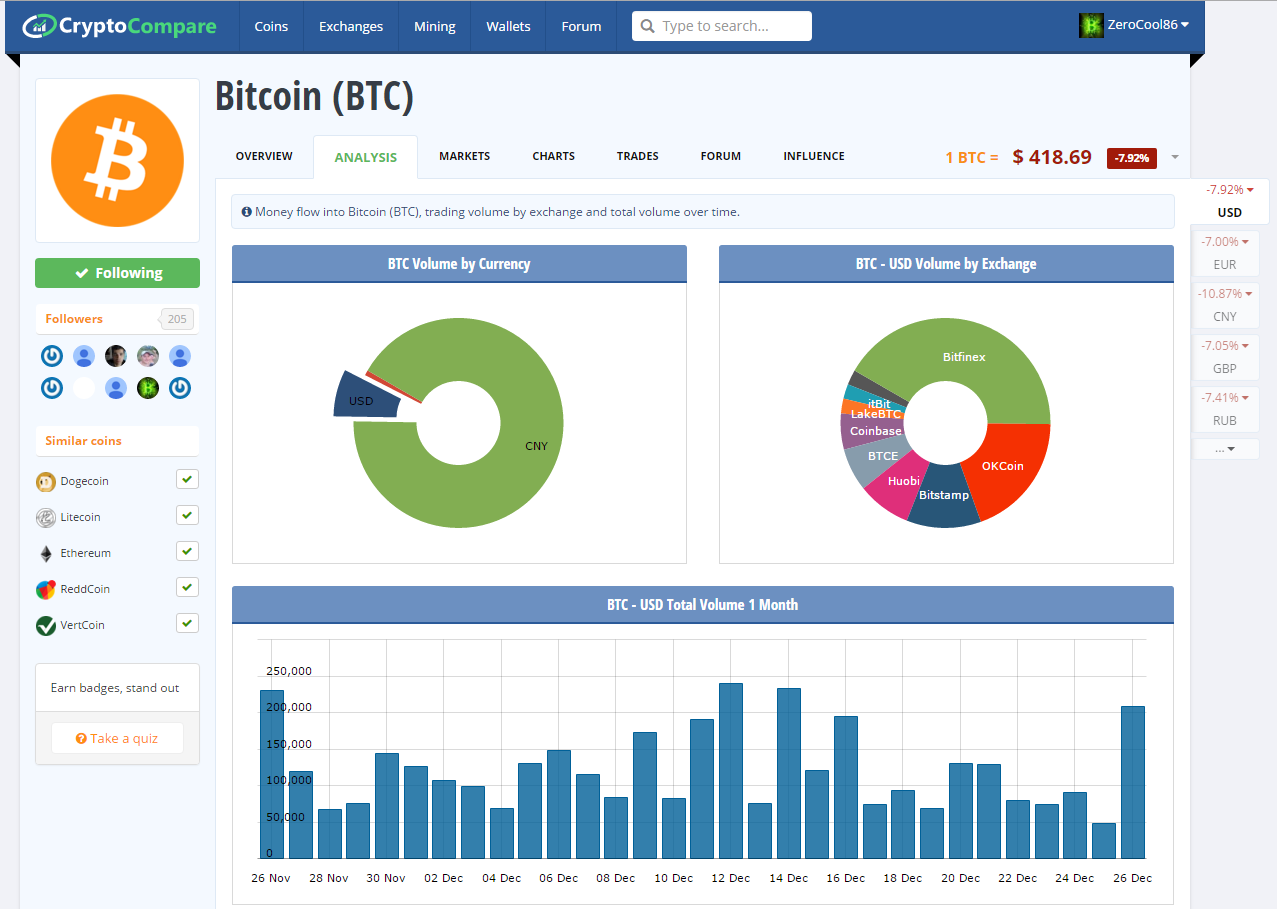Toggle the Litecoin checkbox
This screenshot has height=909, width=1277.
[187, 515]
